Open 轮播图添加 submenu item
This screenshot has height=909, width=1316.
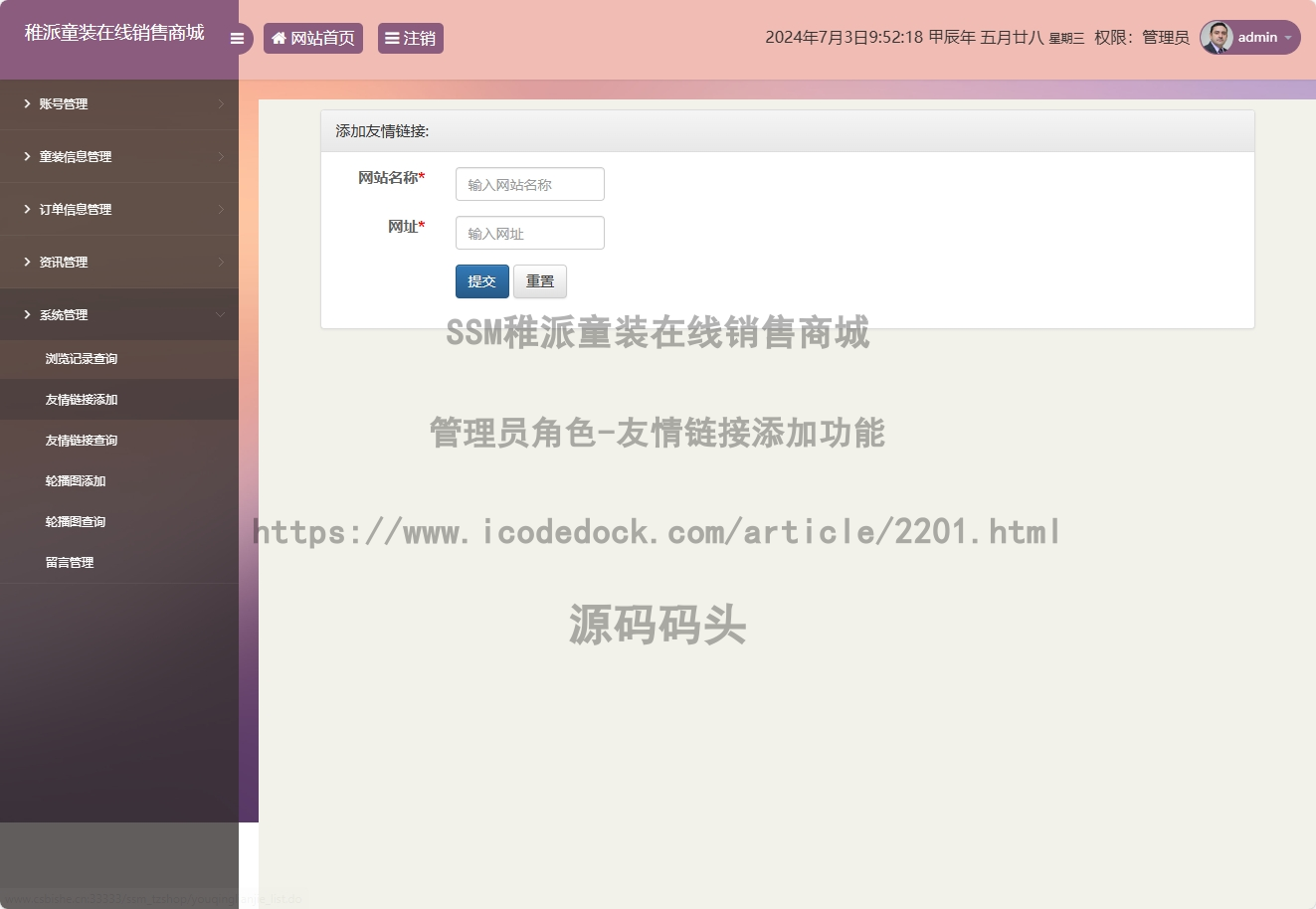tap(119, 481)
